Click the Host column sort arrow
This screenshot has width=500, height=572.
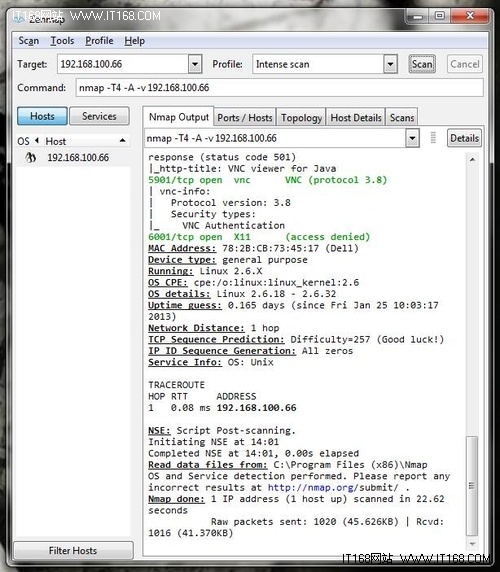coord(123,140)
